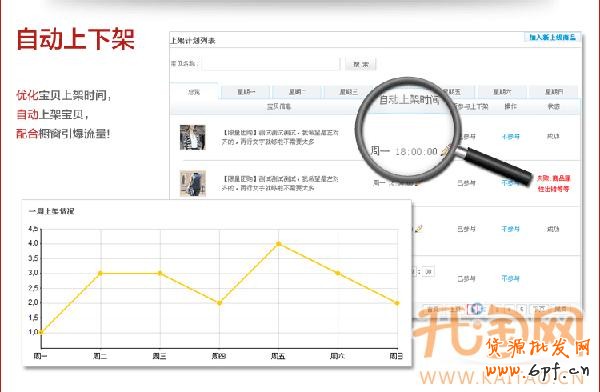600x392 pixels.
Task: Switch to the 星期二 tab
Action: pos(297,92)
